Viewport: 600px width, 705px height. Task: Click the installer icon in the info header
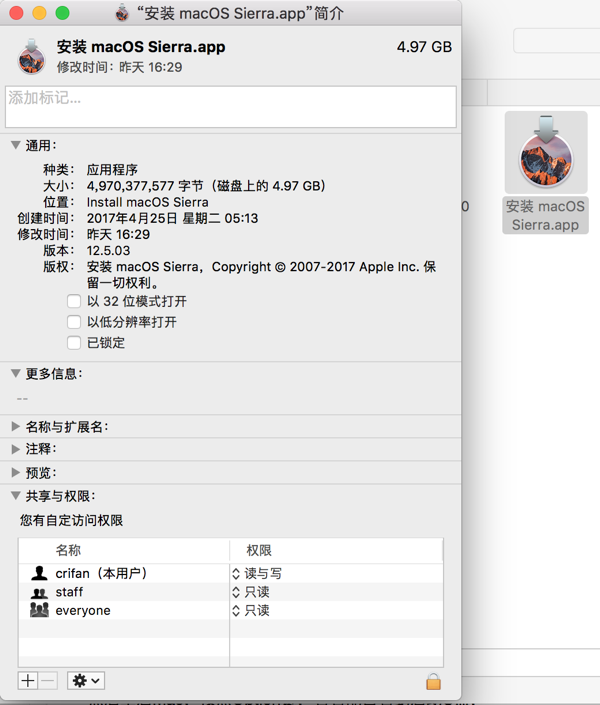(31, 57)
